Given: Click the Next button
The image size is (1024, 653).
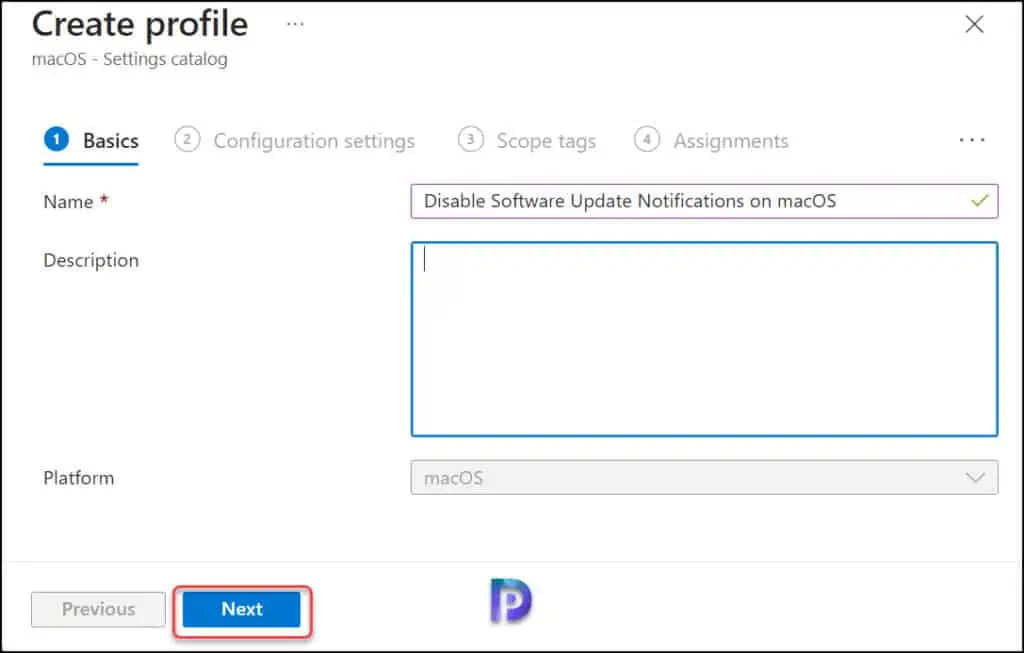Looking at the screenshot, I should click(x=242, y=609).
